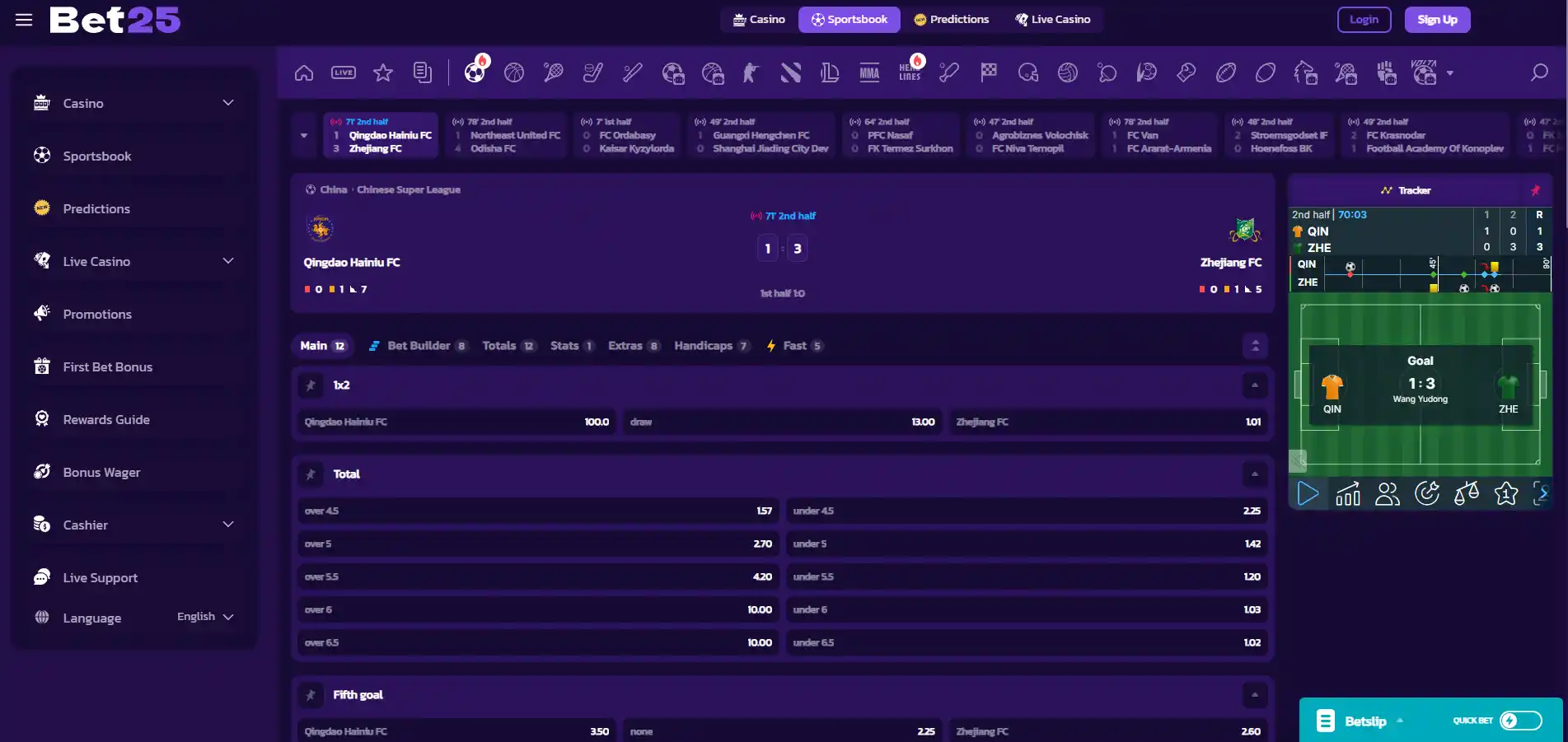Screen dimensions: 1568x742
Task: Bet on over 4.5 at 1.57
Action: pos(539,511)
